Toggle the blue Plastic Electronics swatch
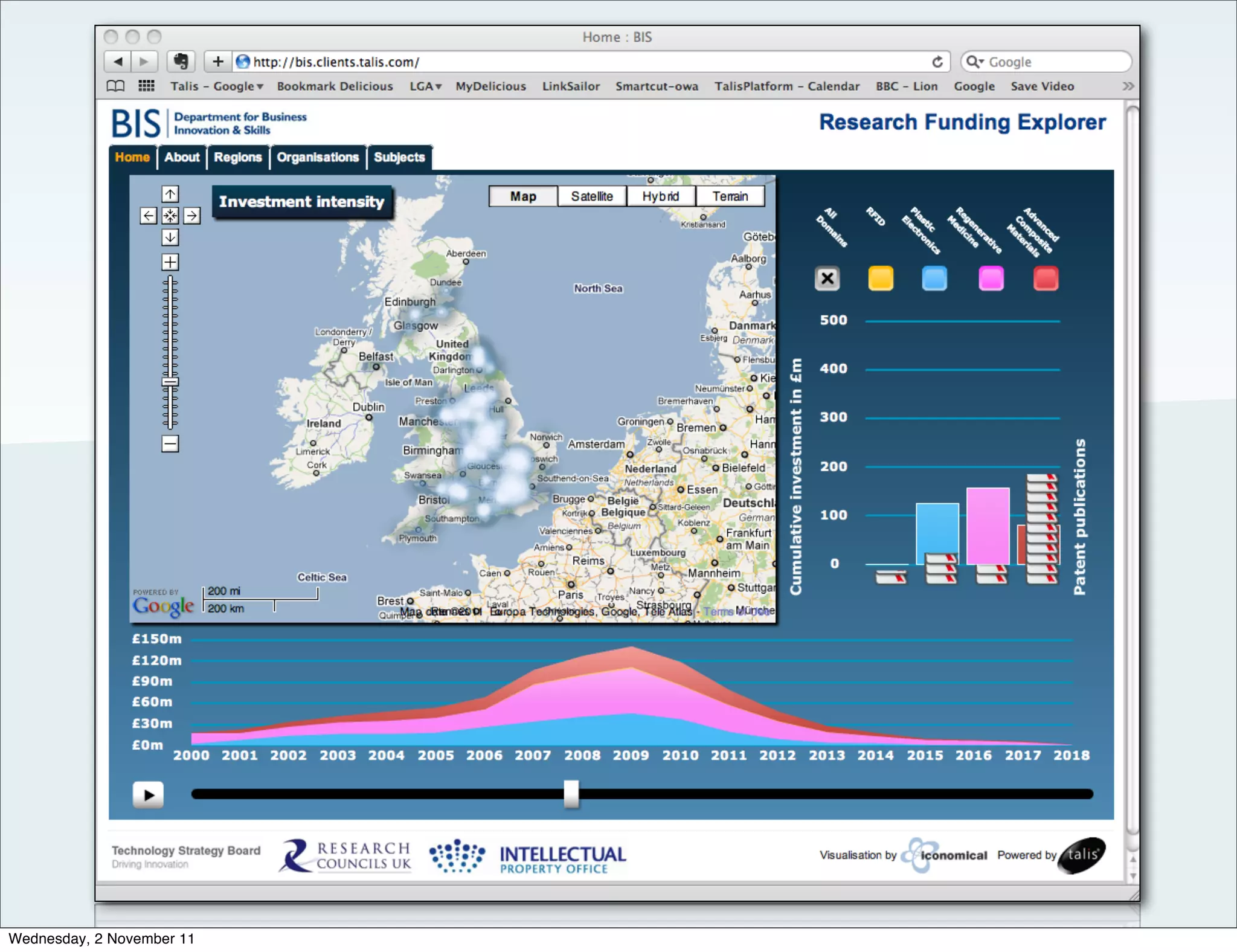This screenshot has height=952, width=1237. point(934,278)
